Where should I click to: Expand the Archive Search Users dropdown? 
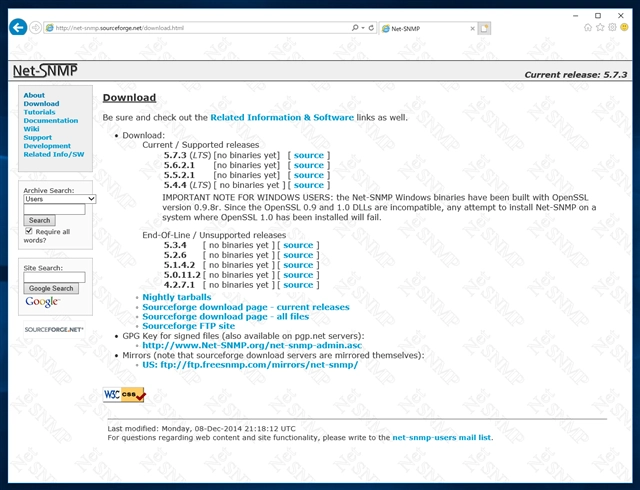pos(60,199)
